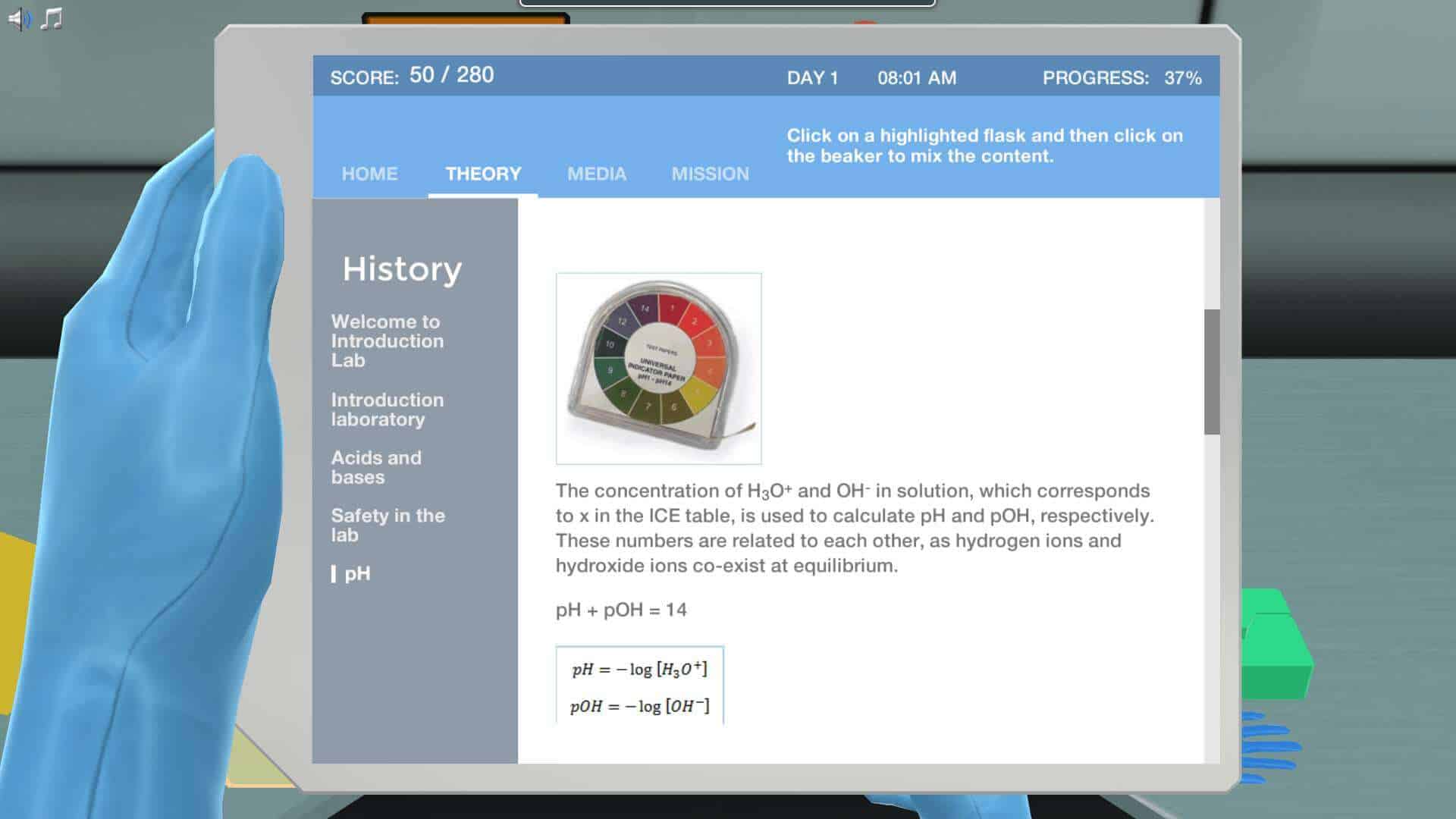This screenshot has width=1456, height=819.
Task: Click the scrollbar track below handle
Action: [x=1211, y=599]
